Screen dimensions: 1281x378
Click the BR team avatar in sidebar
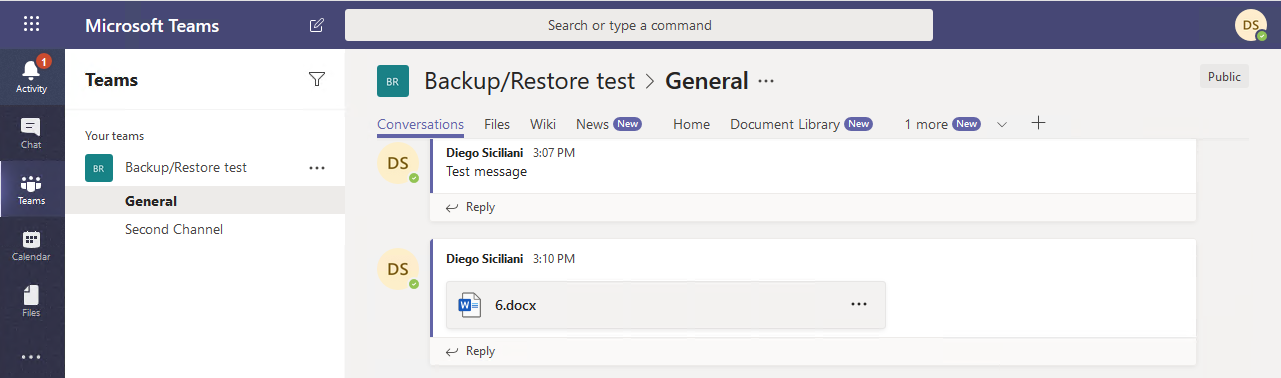click(x=99, y=168)
